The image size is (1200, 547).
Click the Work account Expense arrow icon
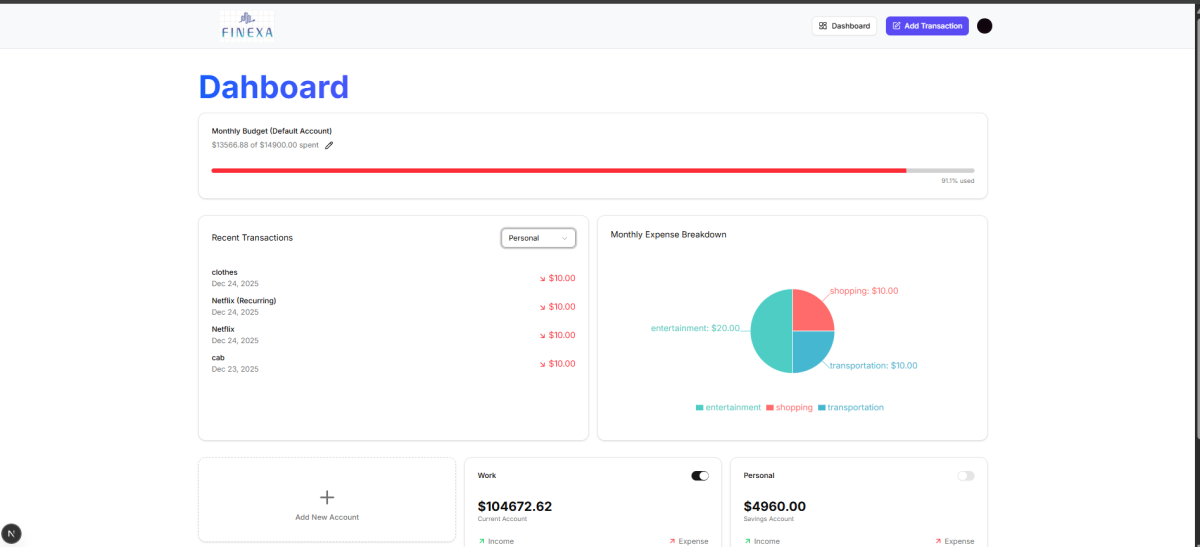coord(672,541)
